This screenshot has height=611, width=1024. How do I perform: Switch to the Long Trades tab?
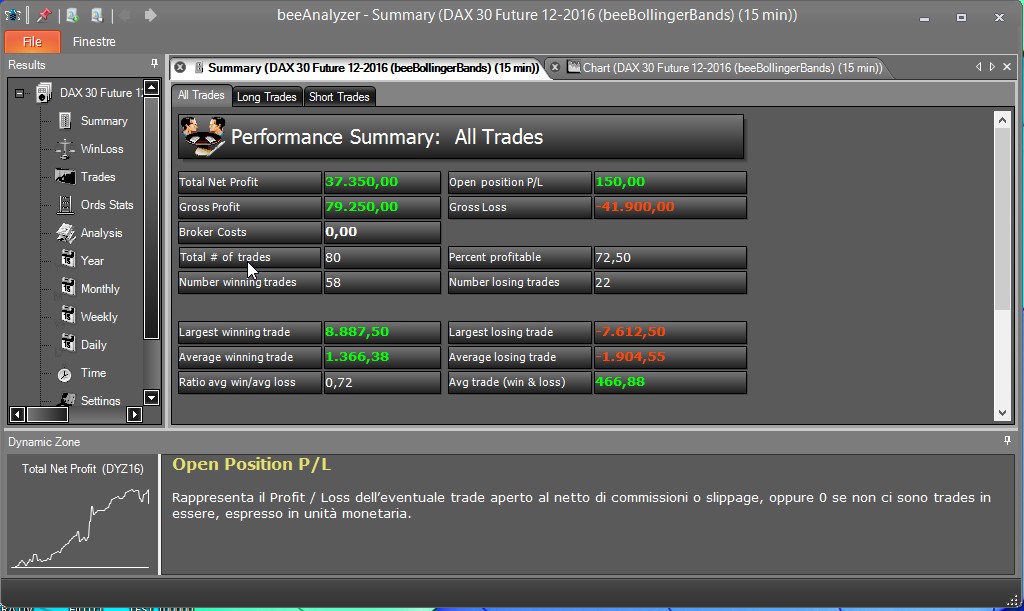(266, 97)
